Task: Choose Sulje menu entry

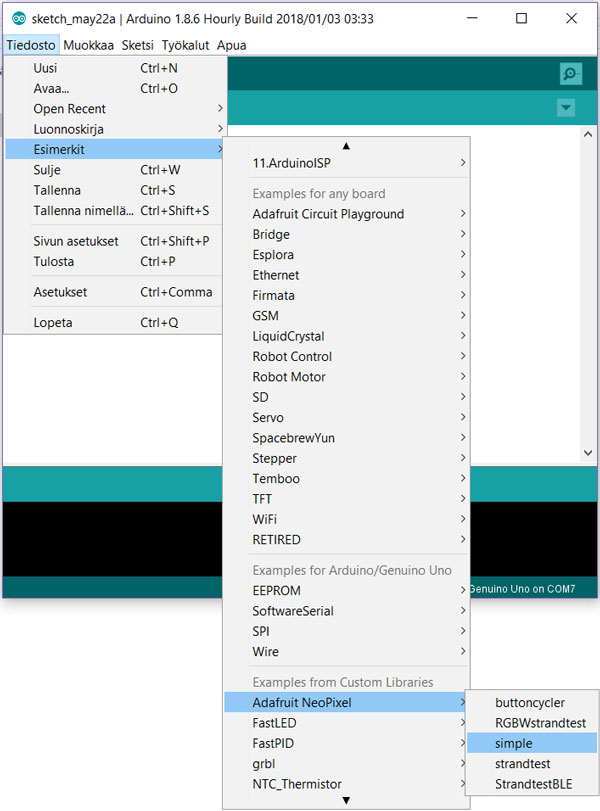Action: (x=114, y=170)
